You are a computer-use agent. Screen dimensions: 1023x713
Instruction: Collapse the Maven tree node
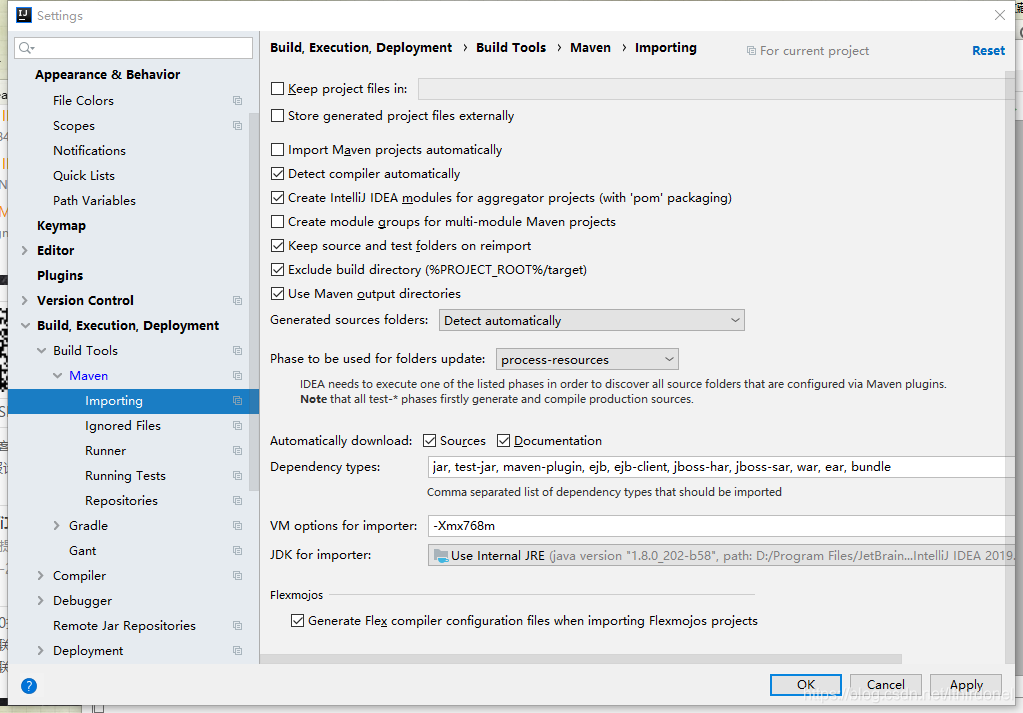coord(57,376)
